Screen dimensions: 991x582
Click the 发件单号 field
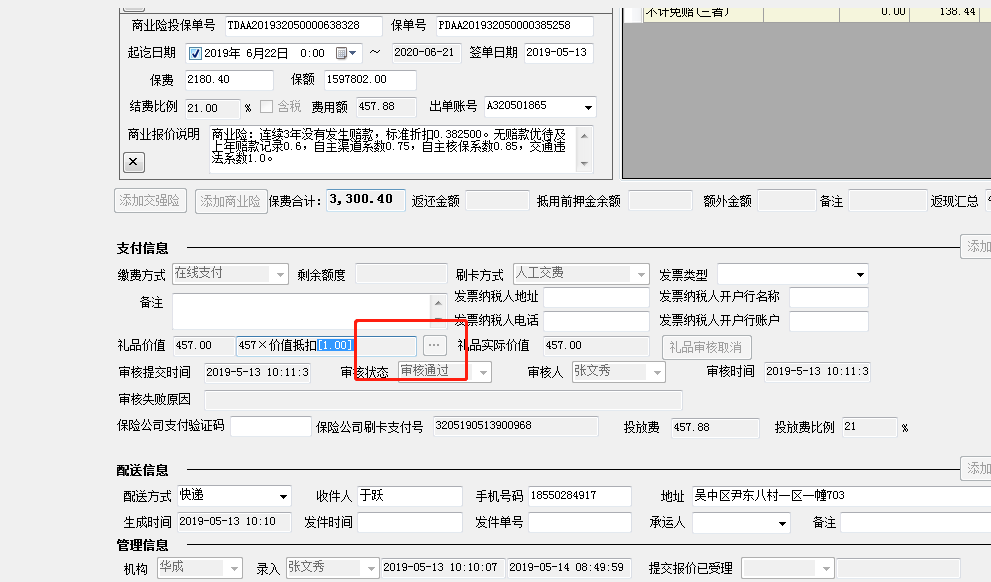coord(580,523)
